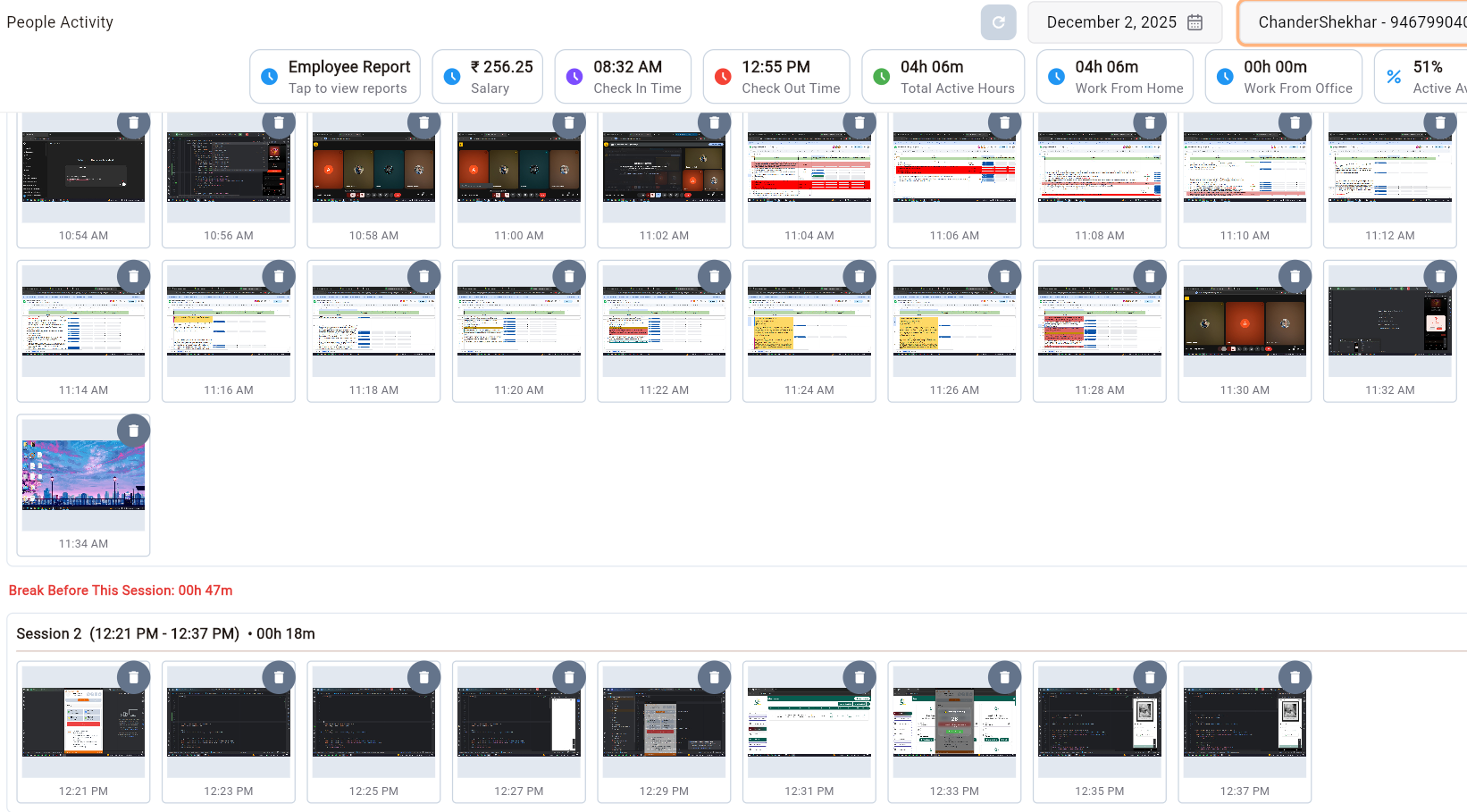The height and width of the screenshot is (812, 1467).
Task: Tap Employee Report to view reports
Action: 335,77
